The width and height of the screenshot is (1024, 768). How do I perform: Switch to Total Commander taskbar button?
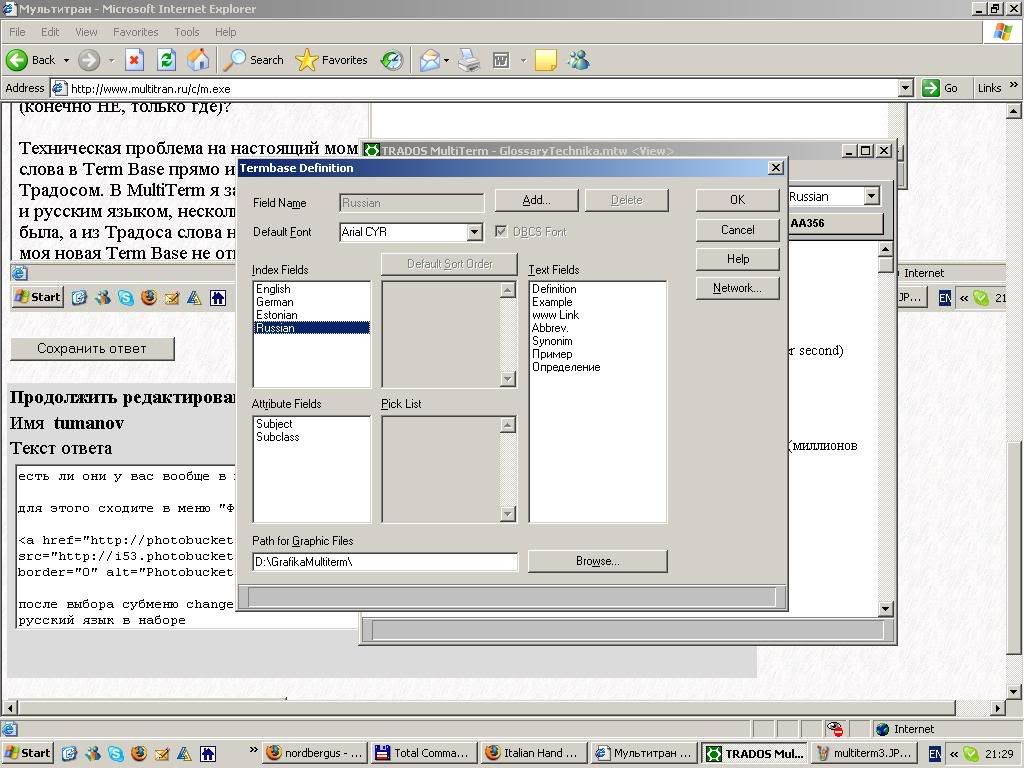pyautogui.click(x=423, y=753)
